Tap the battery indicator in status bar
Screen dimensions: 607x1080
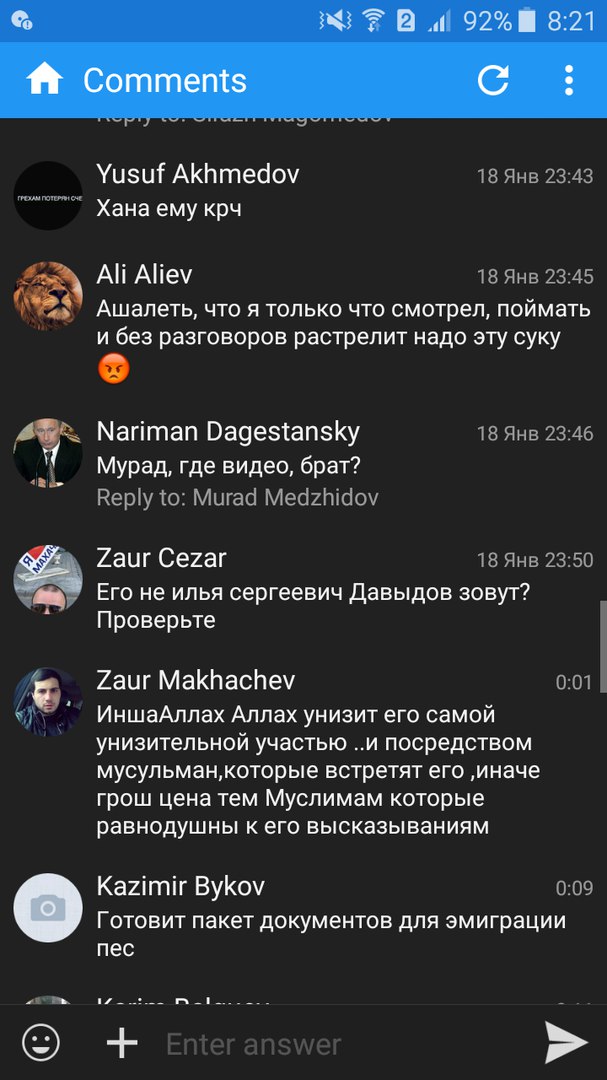tap(526, 21)
